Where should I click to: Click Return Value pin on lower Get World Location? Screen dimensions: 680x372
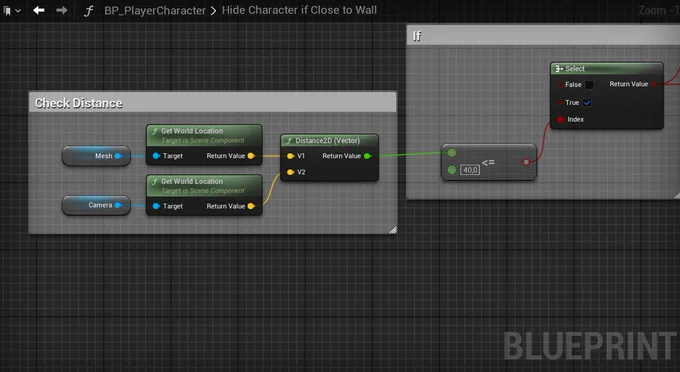(251, 206)
